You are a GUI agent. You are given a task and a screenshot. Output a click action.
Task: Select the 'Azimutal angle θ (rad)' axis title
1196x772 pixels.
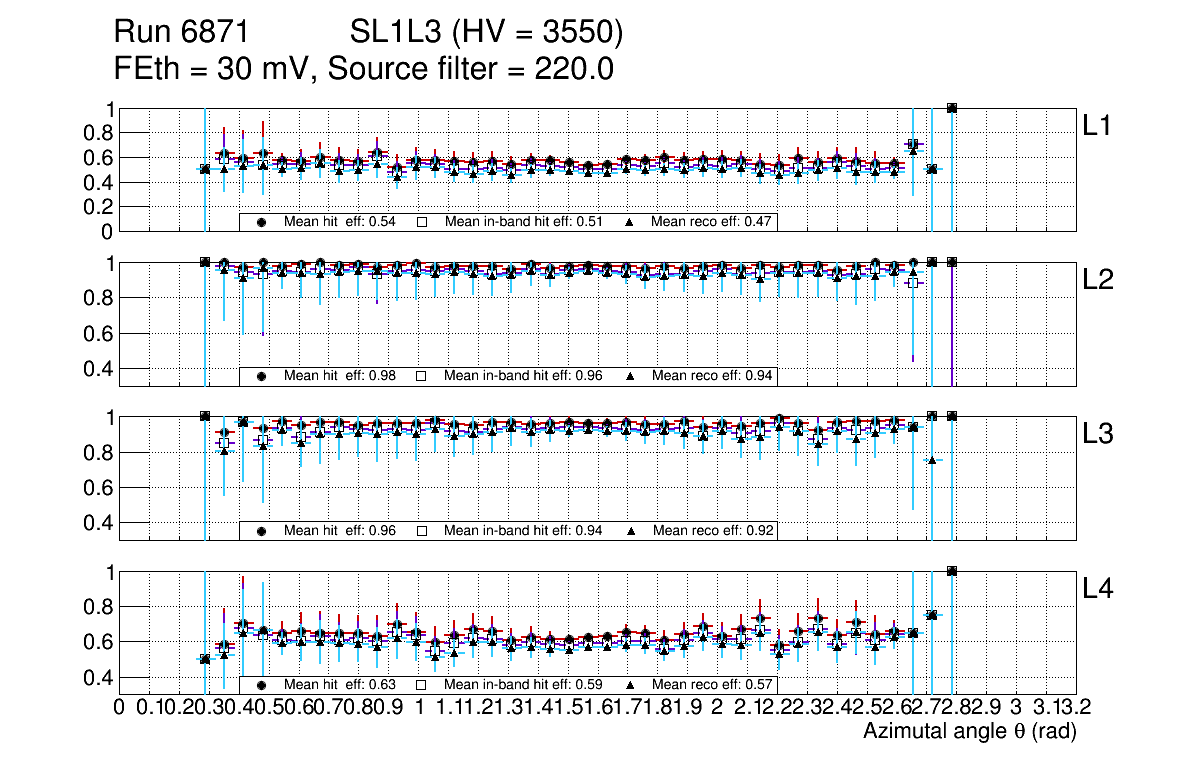[969, 733]
